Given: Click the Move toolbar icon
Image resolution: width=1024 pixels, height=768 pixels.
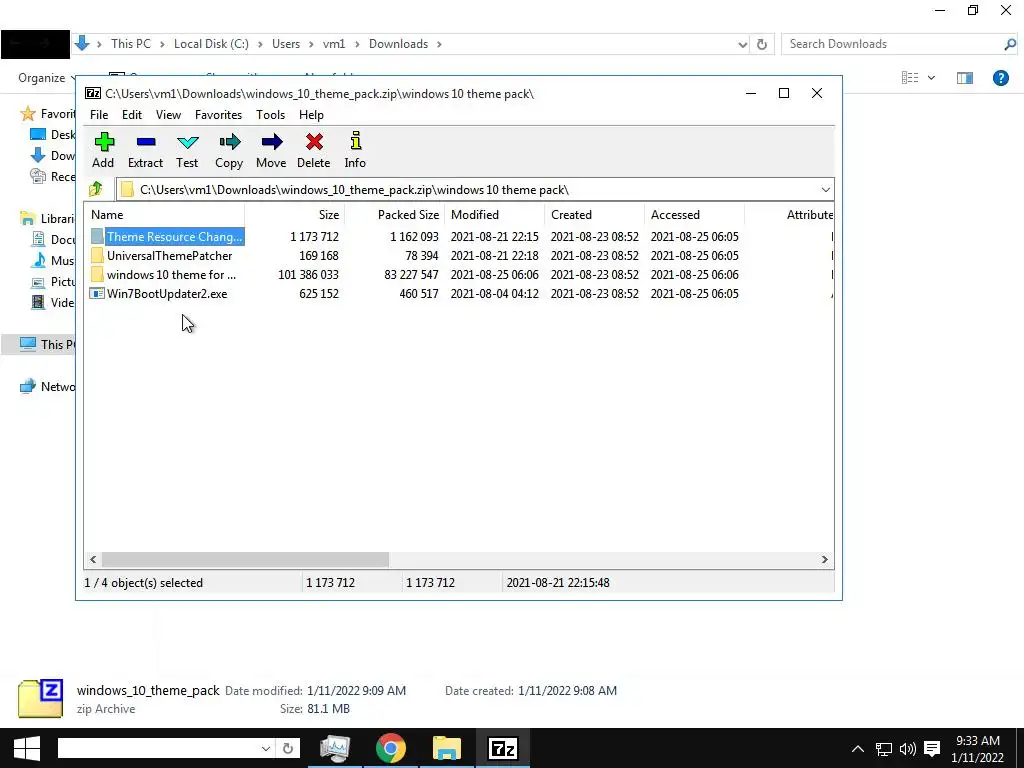Looking at the screenshot, I should [271, 150].
